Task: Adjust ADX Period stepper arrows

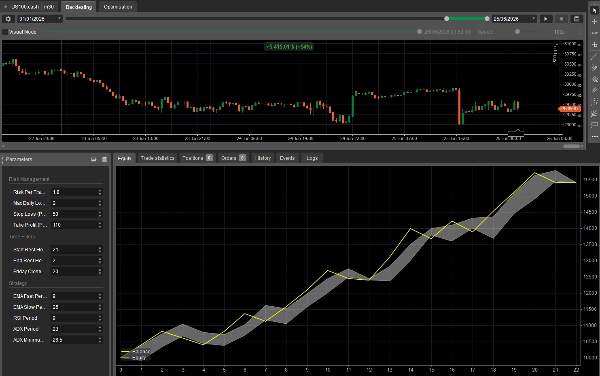Action: (x=100, y=329)
